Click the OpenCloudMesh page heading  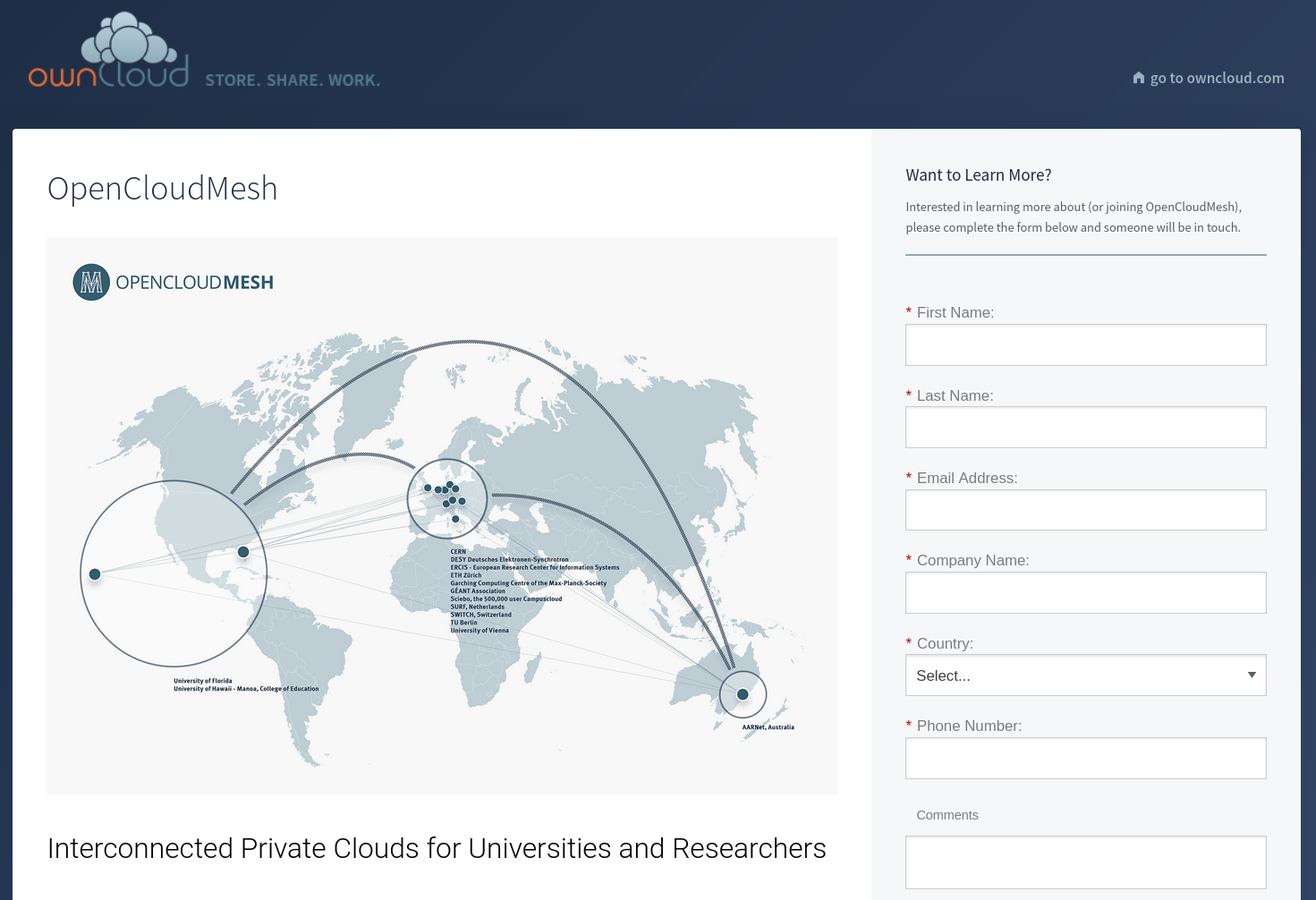pos(163,189)
